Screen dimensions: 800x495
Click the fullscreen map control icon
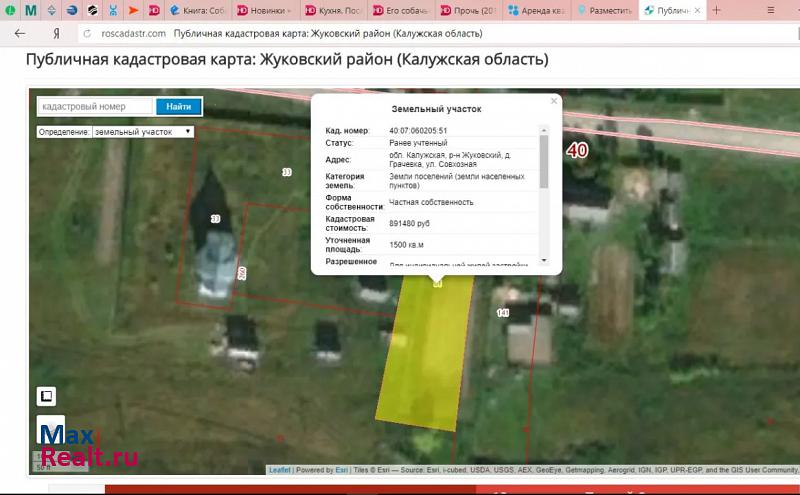pyautogui.click(x=45, y=396)
